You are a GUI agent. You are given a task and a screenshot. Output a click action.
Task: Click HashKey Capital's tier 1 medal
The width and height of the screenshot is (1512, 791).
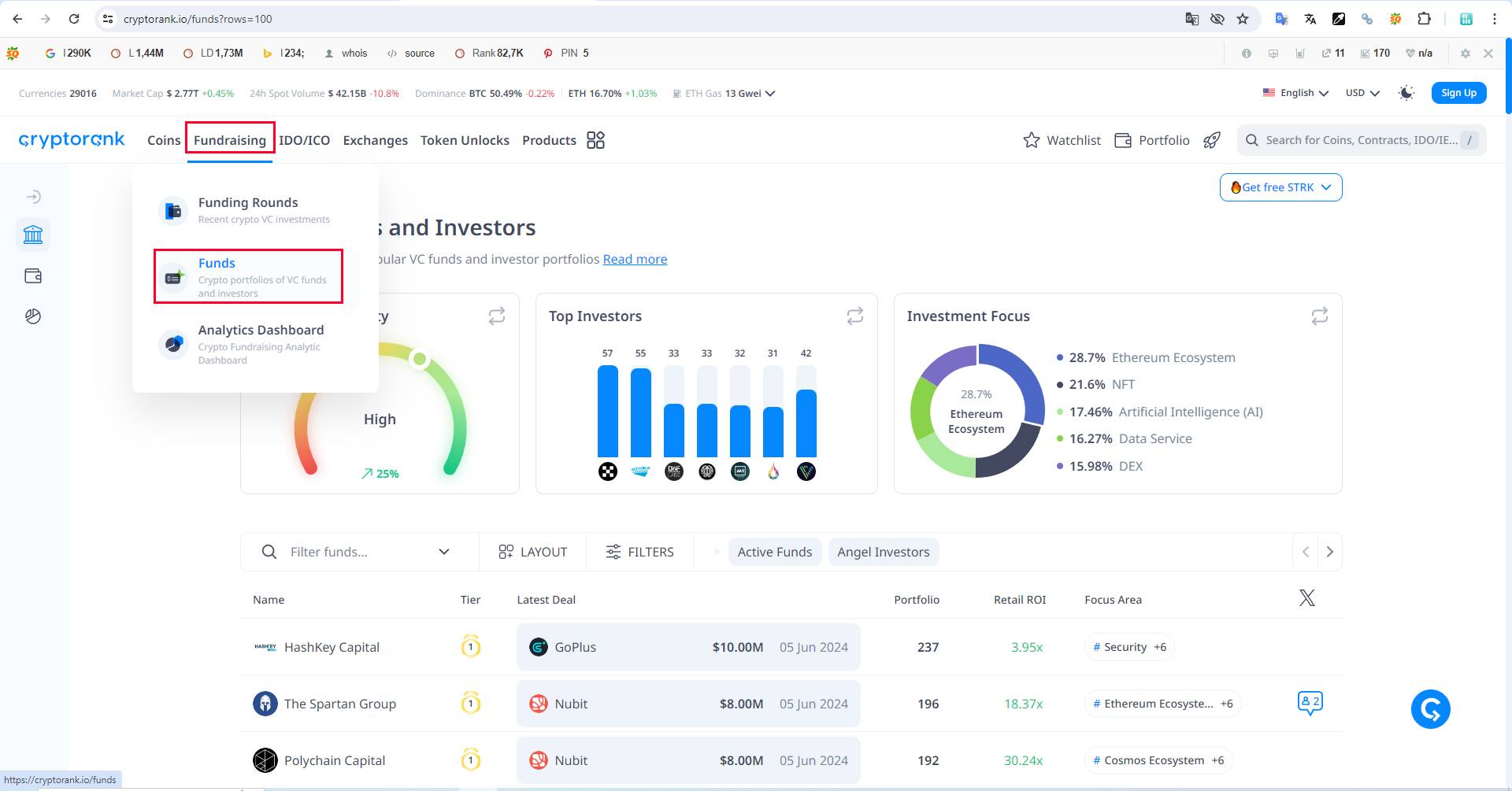(471, 646)
